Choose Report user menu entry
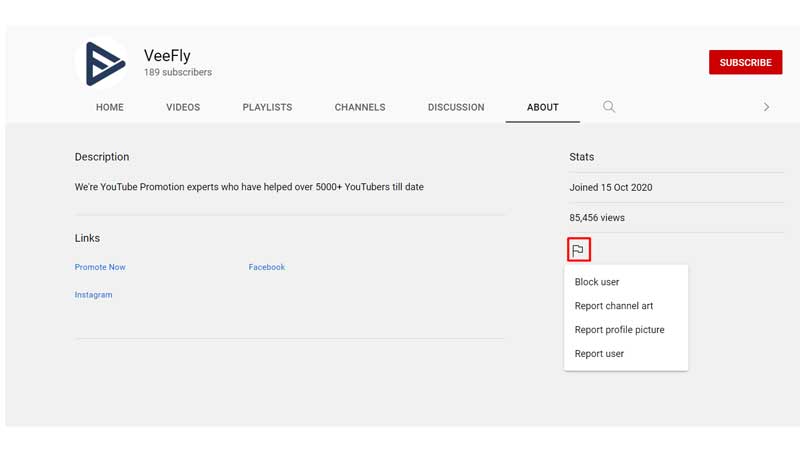Screen dimensions: 800x450 point(599,354)
